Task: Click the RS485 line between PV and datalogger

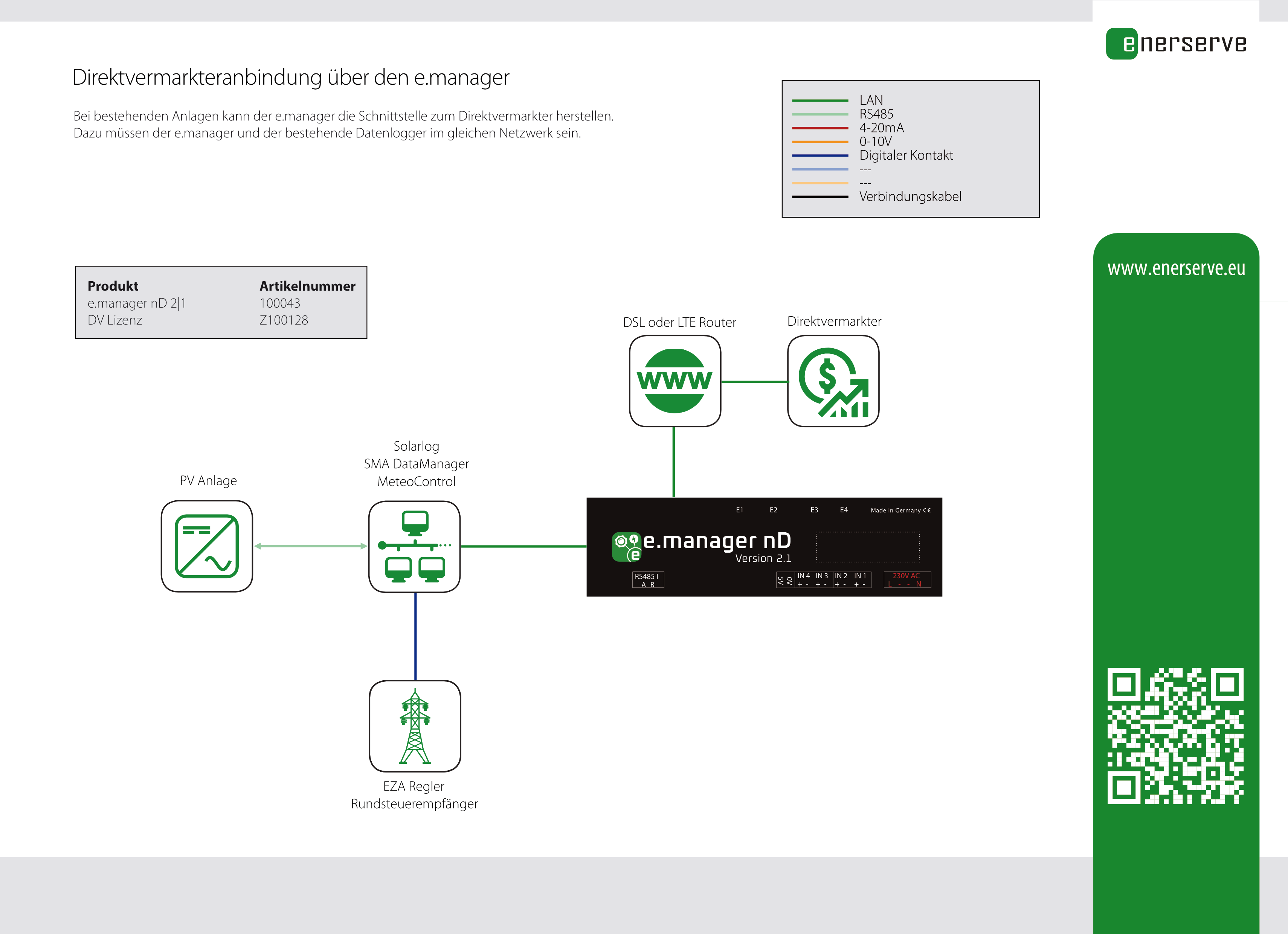Action: coord(311,546)
